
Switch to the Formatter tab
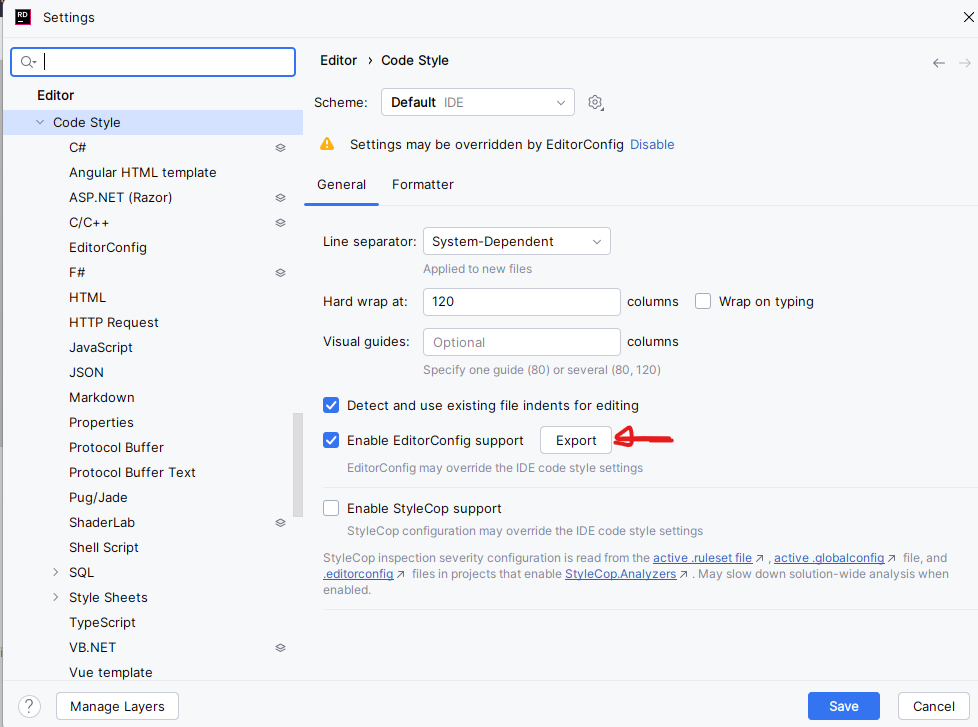(423, 184)
